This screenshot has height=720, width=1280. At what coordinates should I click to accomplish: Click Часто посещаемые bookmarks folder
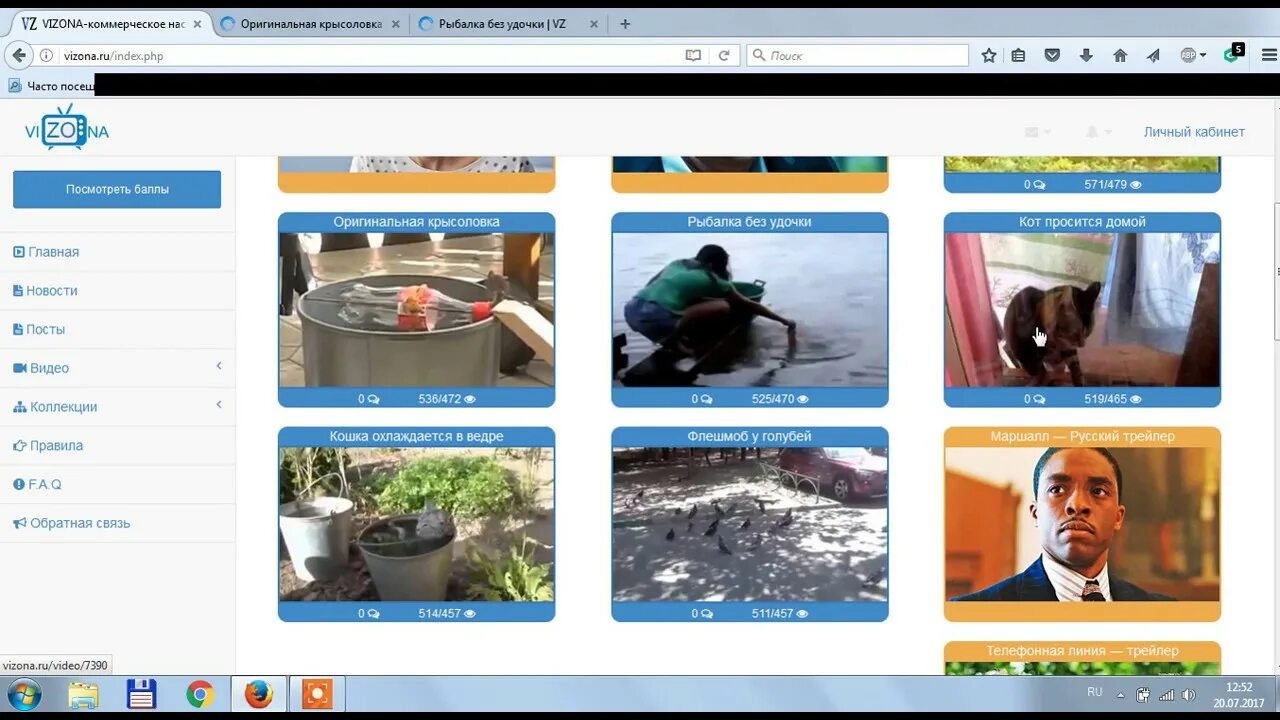coord(52,86)
